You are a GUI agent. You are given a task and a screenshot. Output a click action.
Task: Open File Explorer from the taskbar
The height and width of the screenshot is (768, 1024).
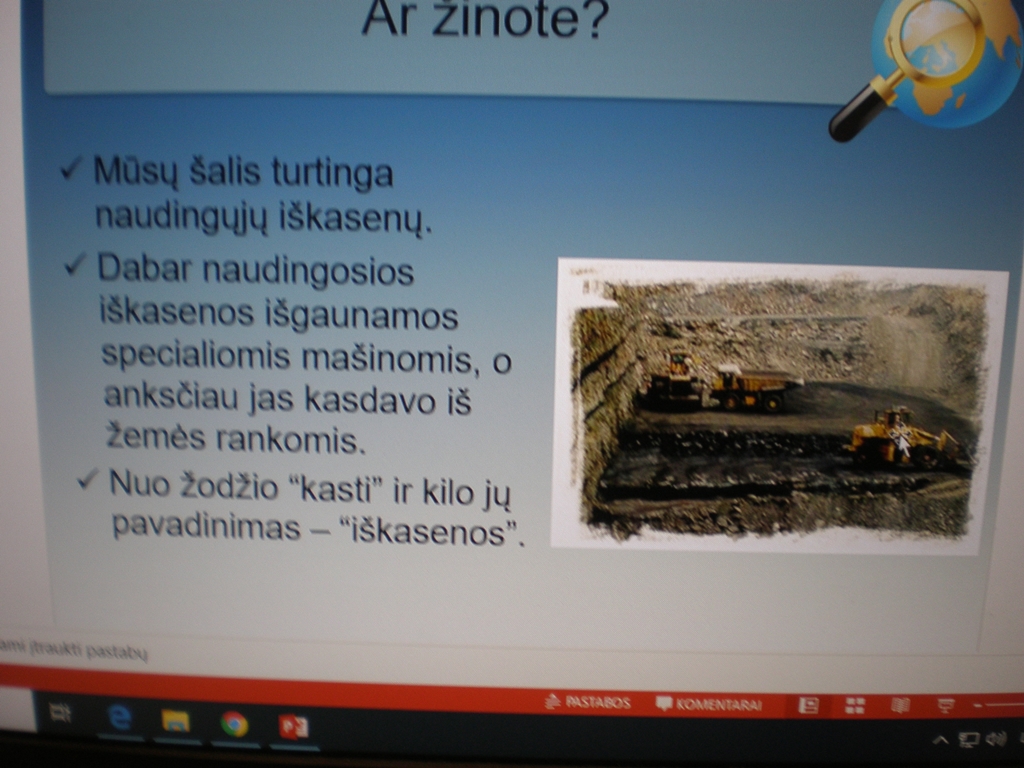[x=175, y=721]
